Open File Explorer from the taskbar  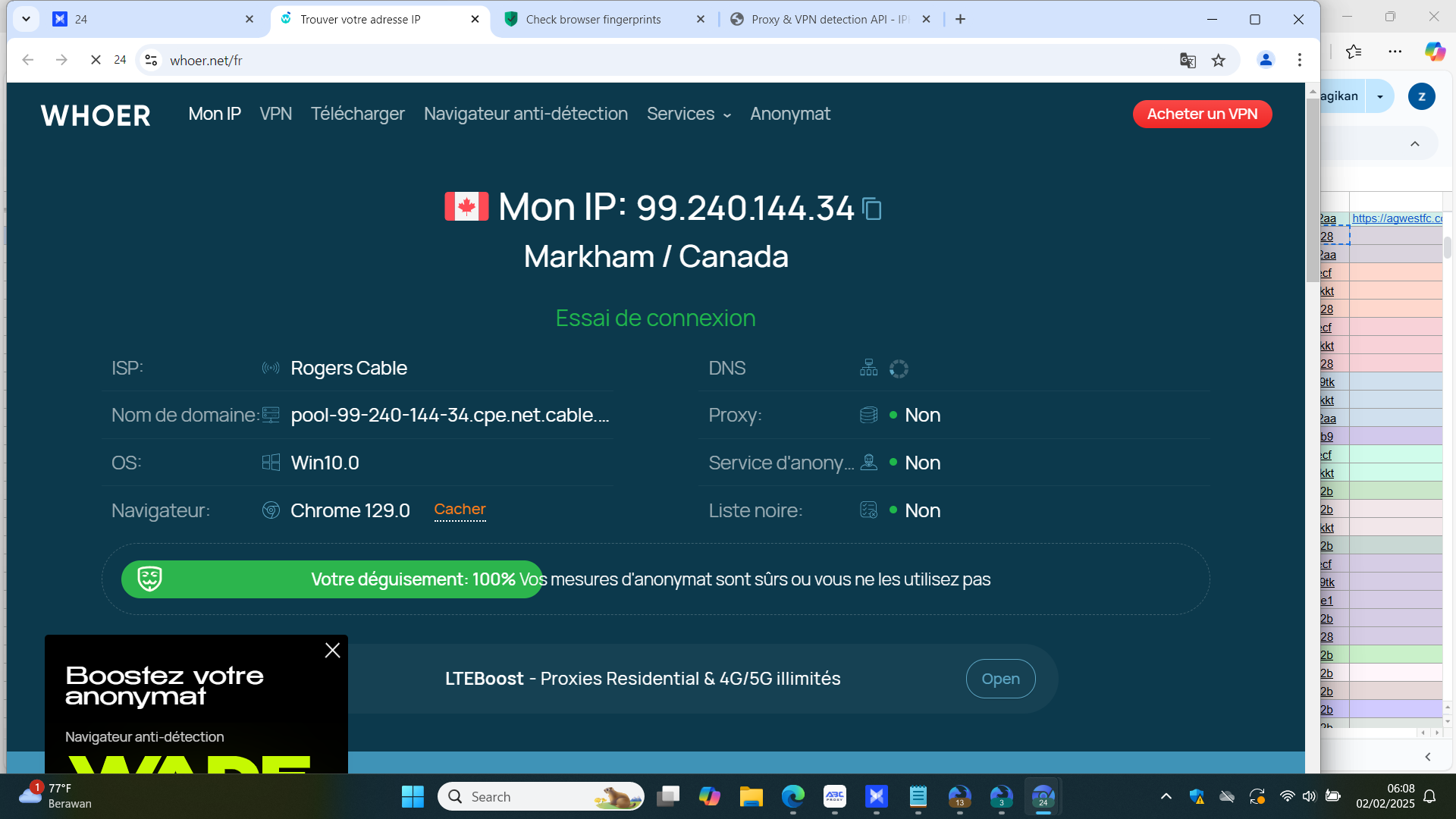coord(751,797)
